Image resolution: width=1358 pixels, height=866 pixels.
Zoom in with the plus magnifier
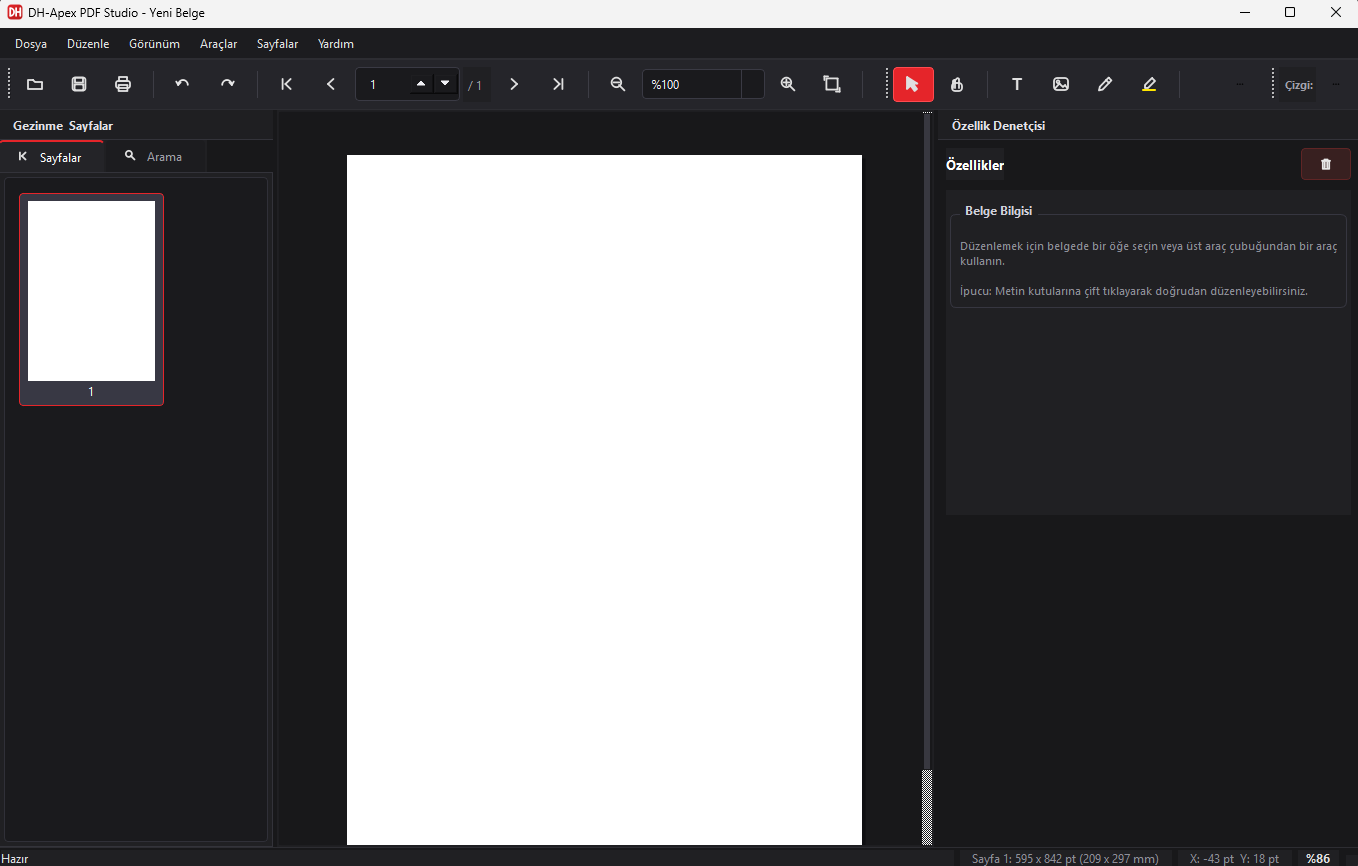788,85
